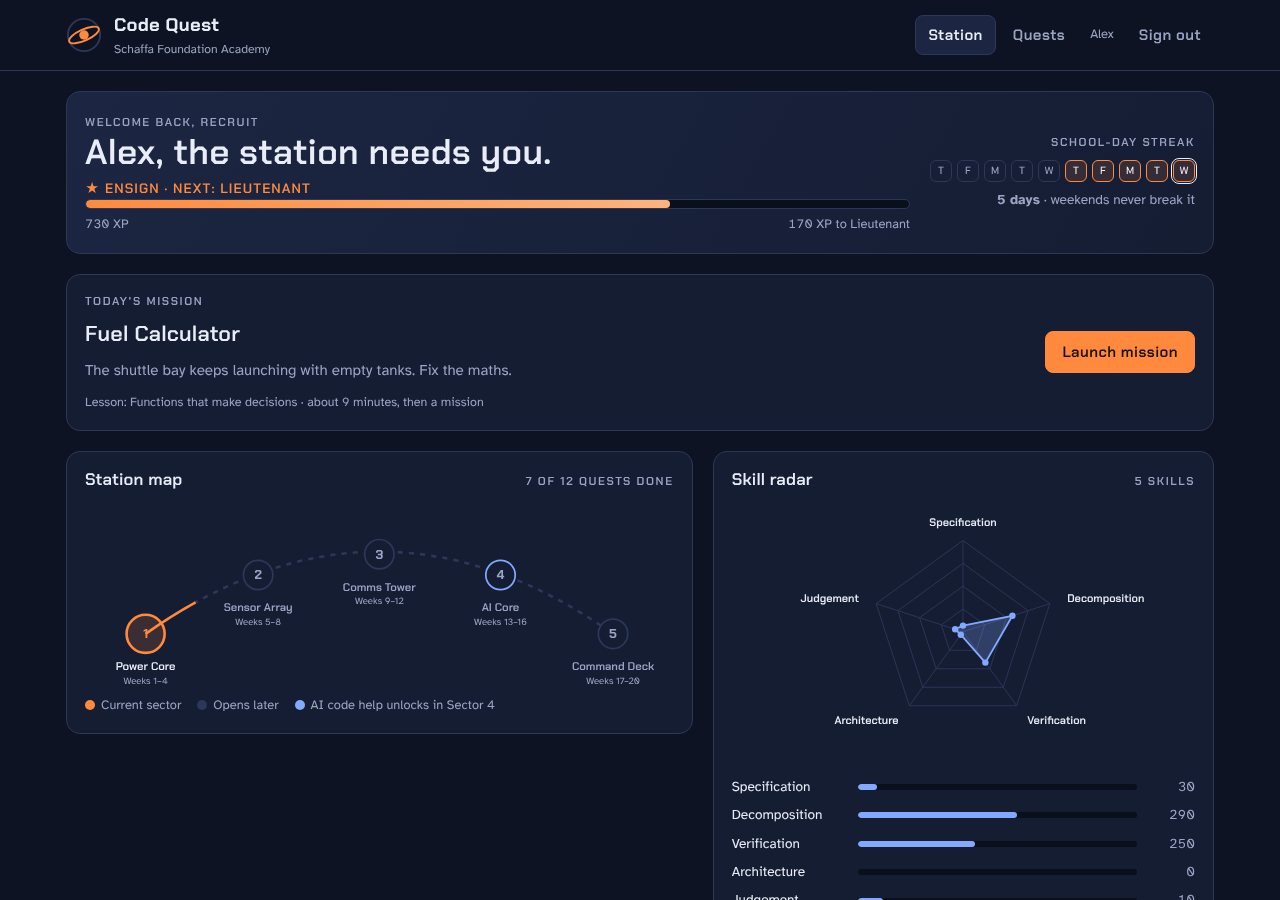Click the Skill radar heading

[x=772, y=480]
